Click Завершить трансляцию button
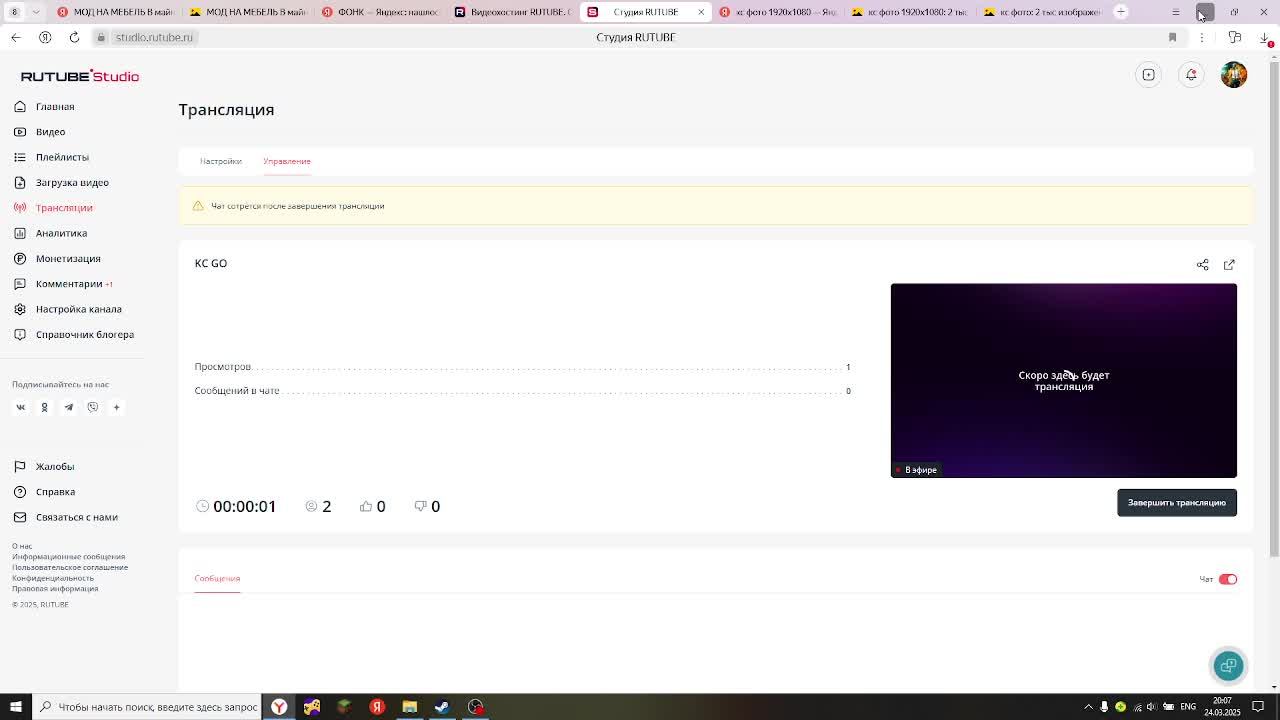1280x720 pixels. click(x=1177, y=502)
